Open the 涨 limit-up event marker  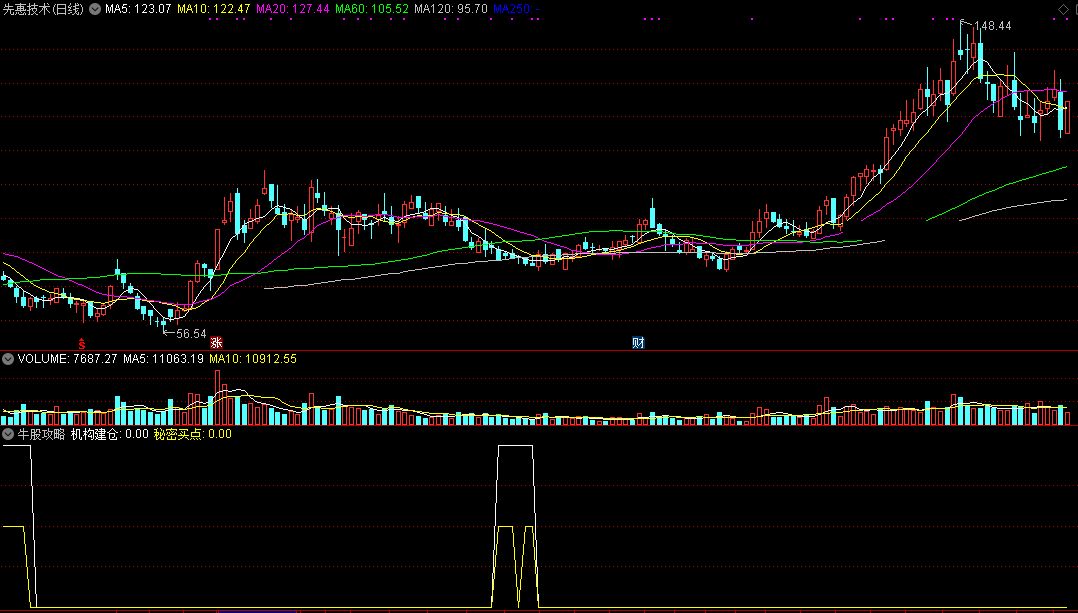217,342
